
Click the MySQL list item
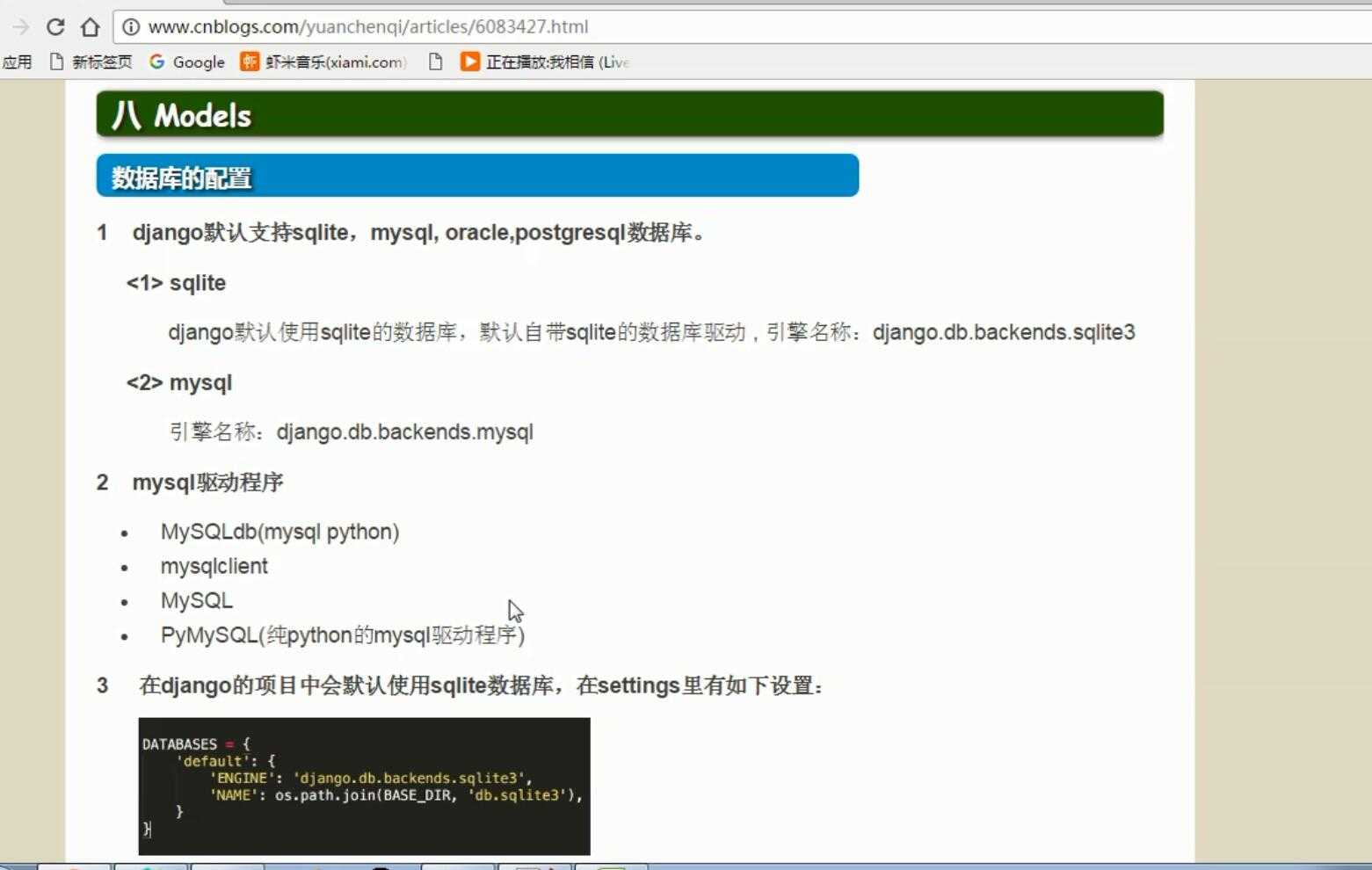coord(197,601)
